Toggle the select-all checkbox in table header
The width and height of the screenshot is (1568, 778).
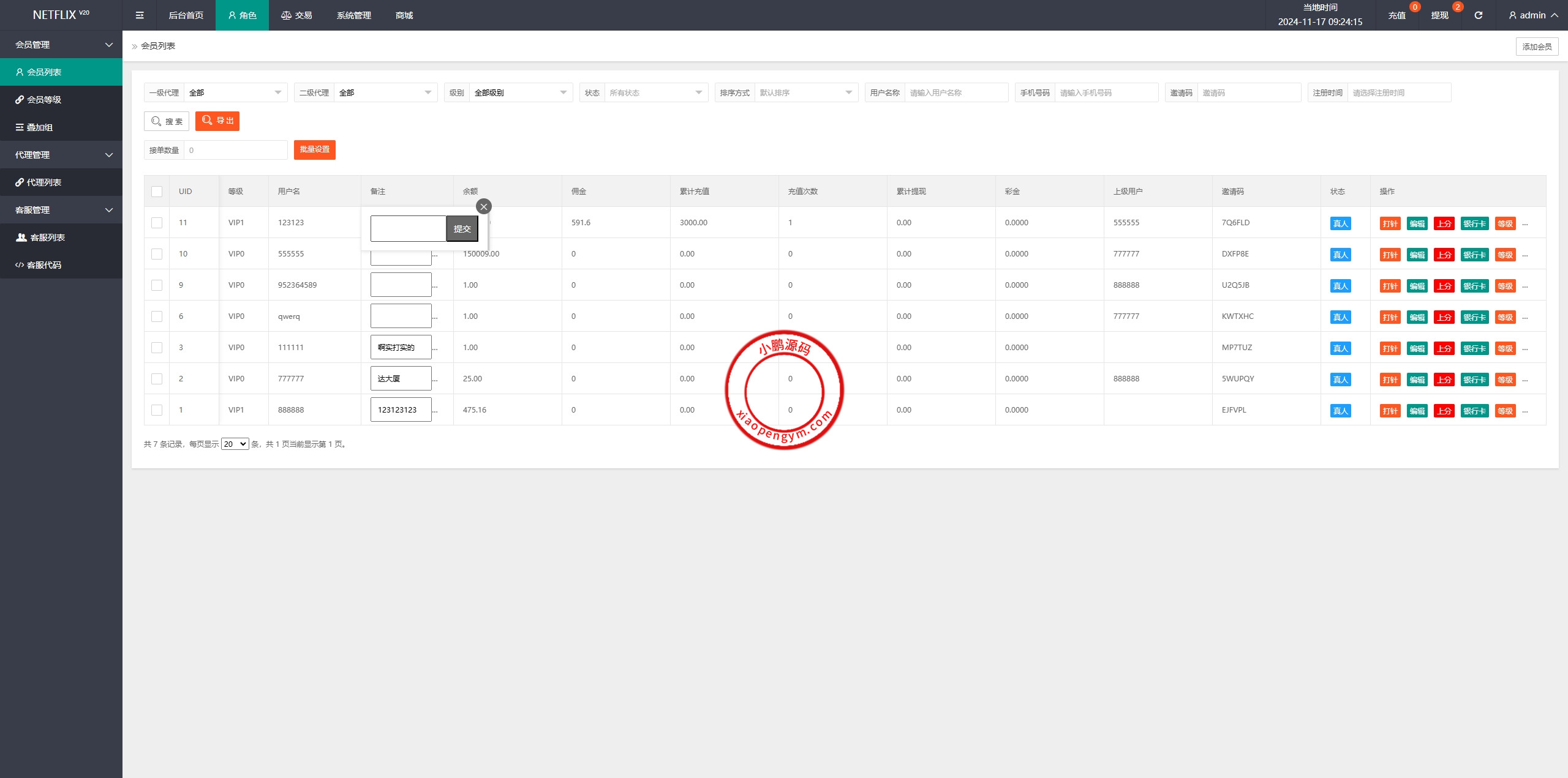(x=157, y=192)
